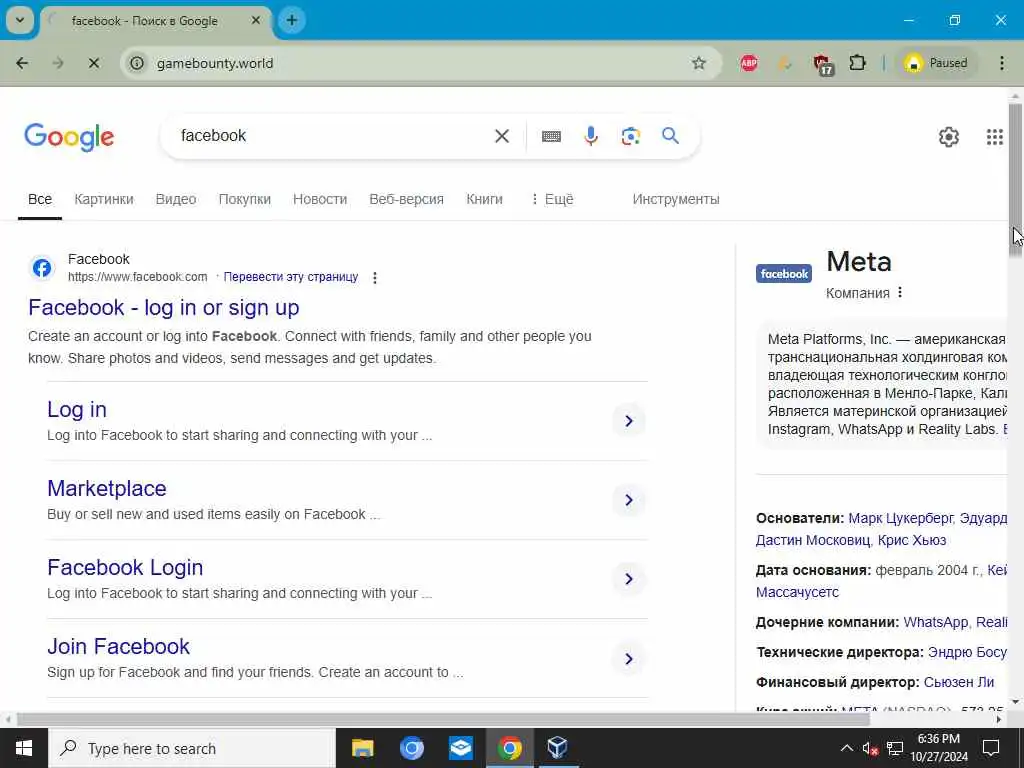This screenshot has width=1024, height=768.
Task: Select the Все results tab
Action: [x=40, y=199]
